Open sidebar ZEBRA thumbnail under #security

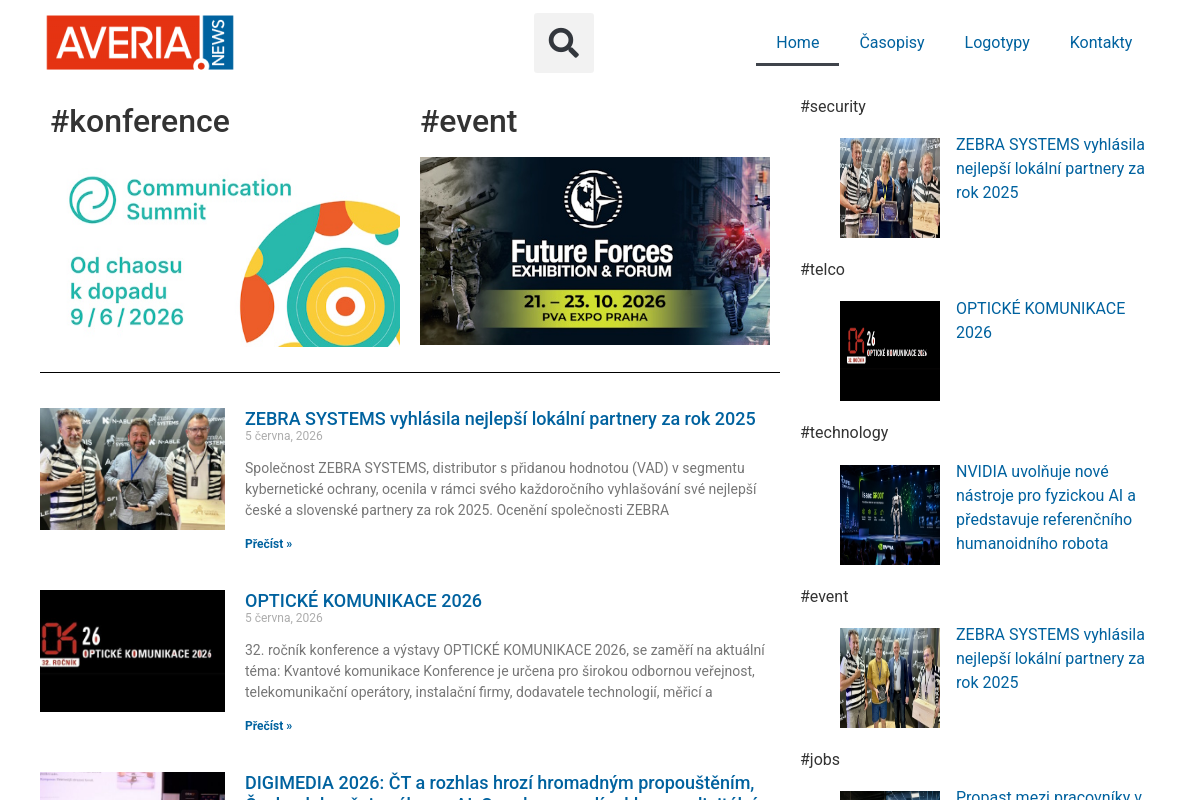890,188
